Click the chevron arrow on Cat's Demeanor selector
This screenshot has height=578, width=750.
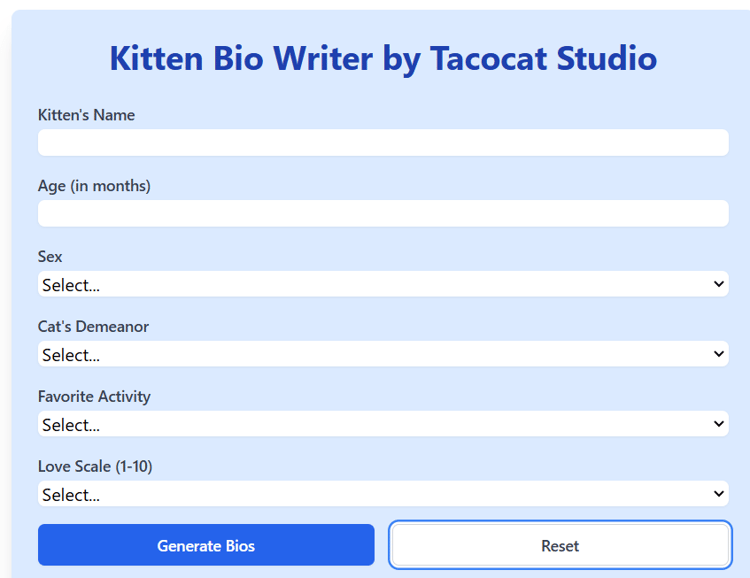[718, 354]
